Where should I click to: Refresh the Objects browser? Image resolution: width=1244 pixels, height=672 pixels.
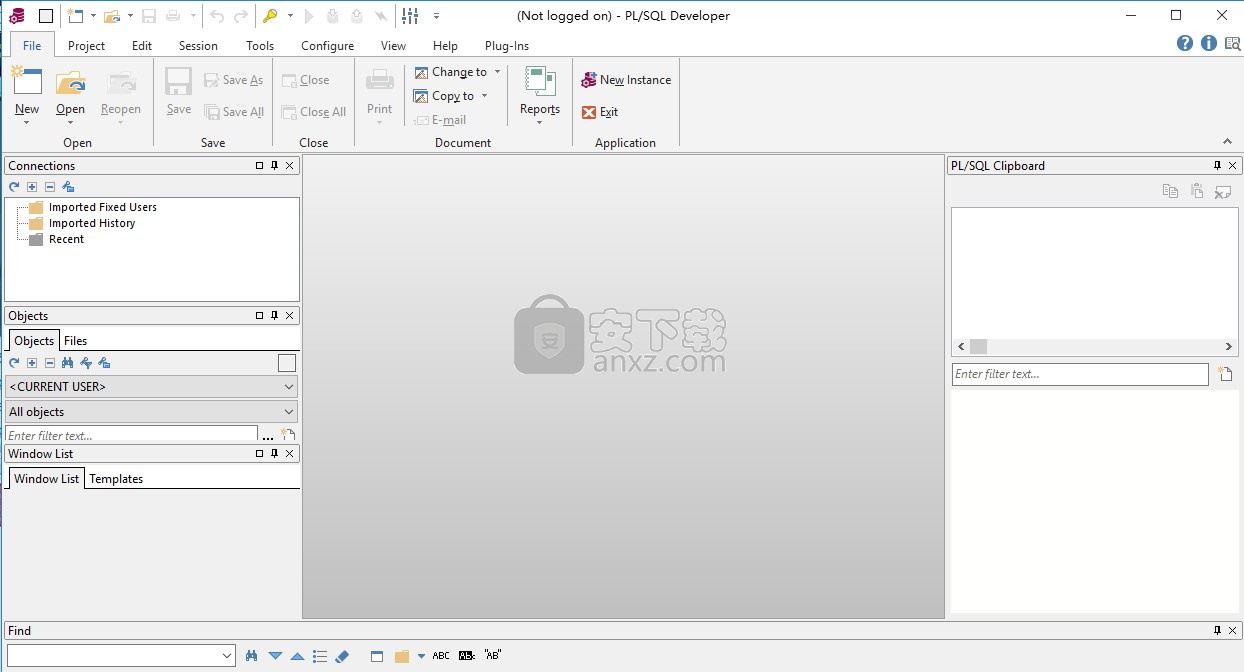(x=14, y=363)
